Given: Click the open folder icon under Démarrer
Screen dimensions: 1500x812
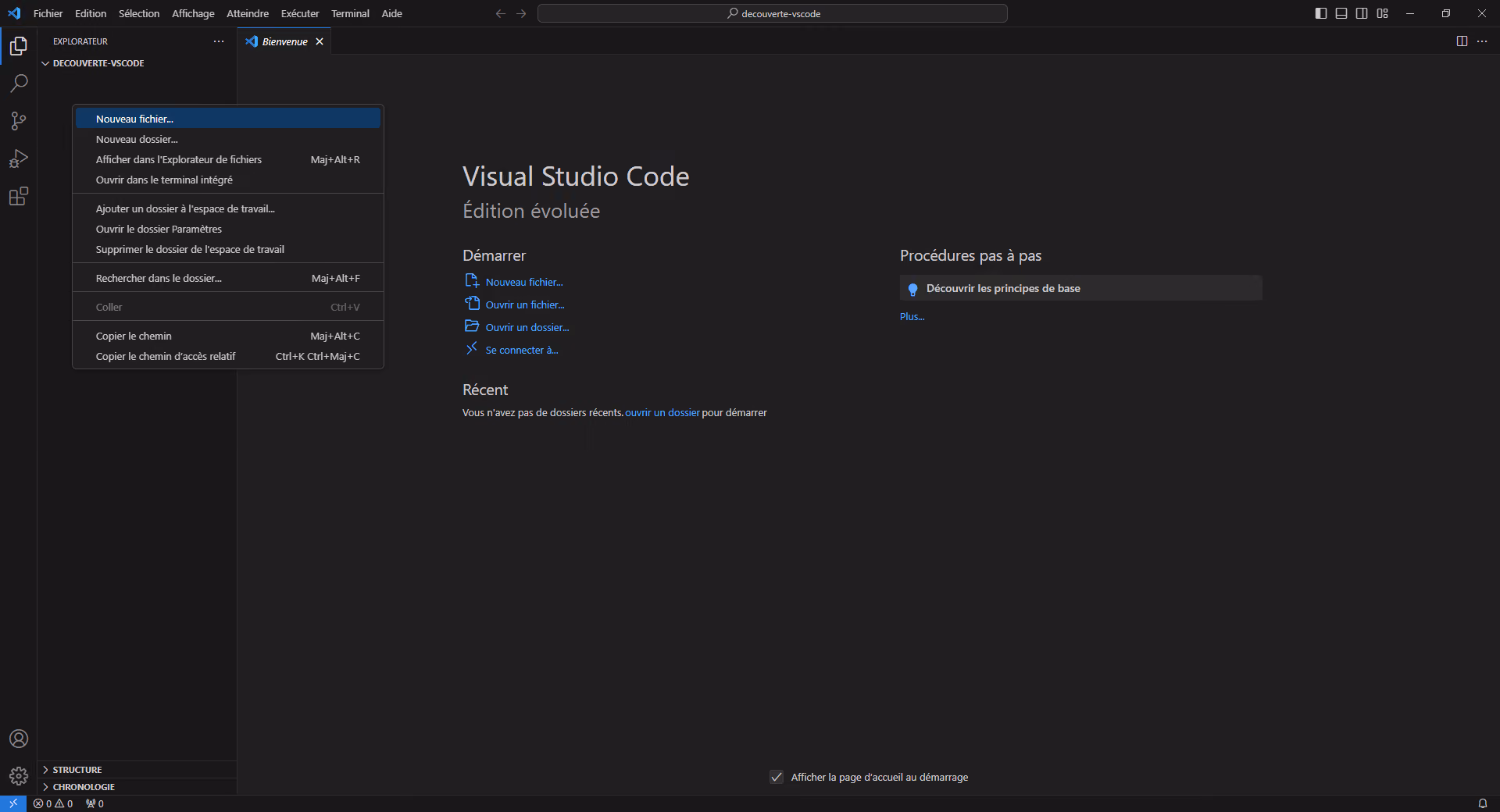Looking at the screenshot, I should coord(472,326).
